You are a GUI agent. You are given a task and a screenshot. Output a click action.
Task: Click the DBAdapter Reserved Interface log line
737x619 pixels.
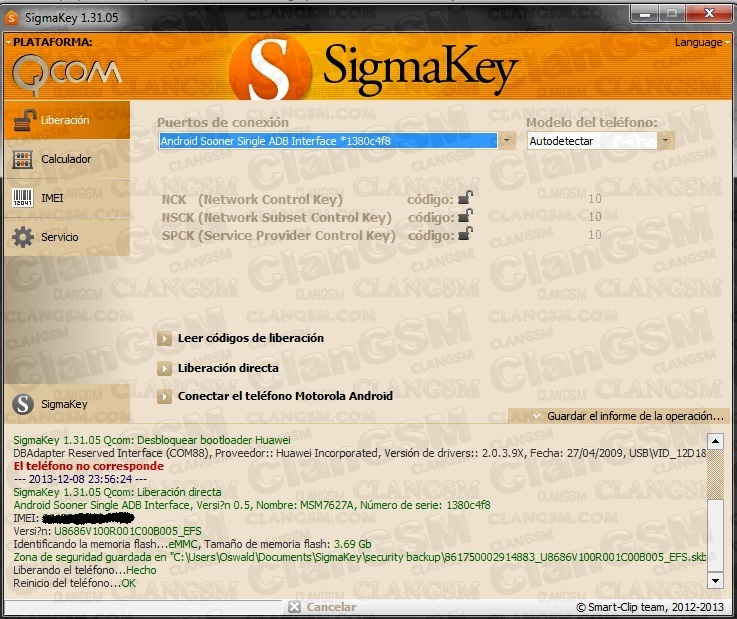360,453
